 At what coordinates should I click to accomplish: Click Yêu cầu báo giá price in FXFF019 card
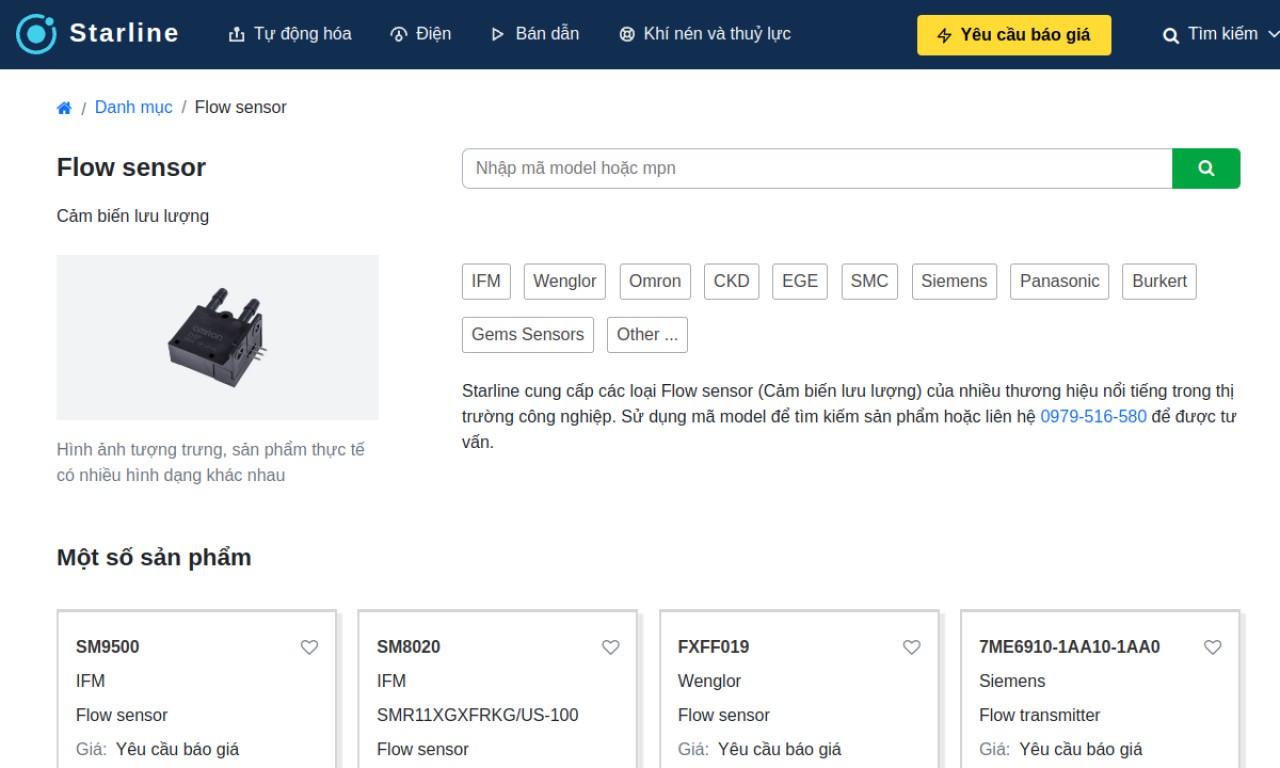779,749
